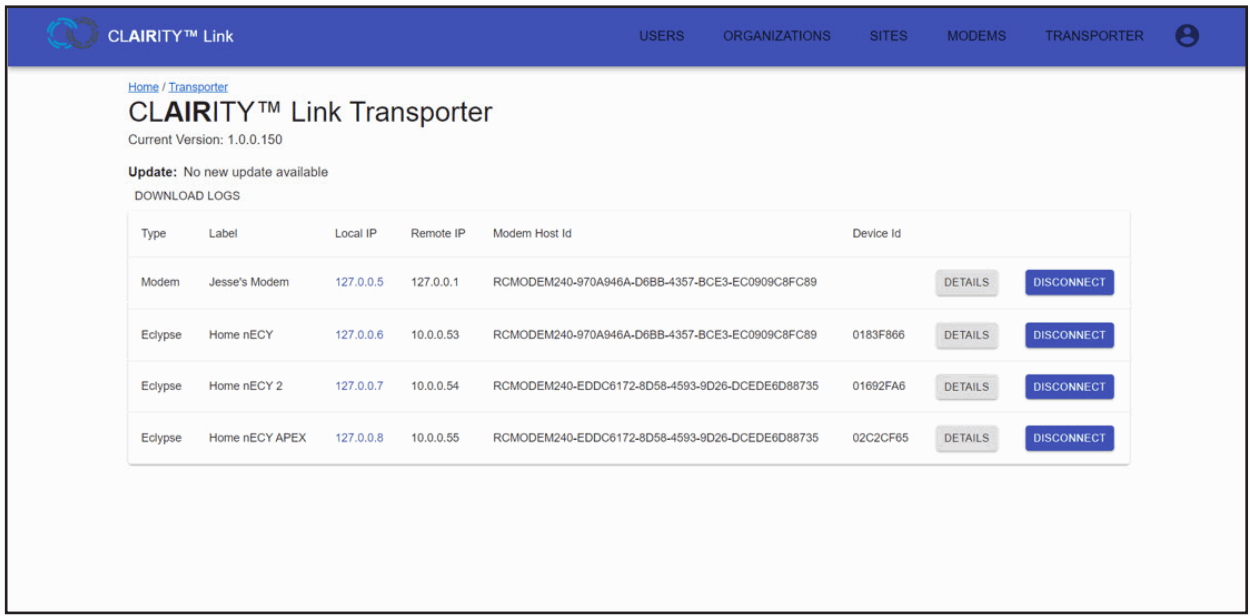Click the Type column header
This screenshot has width=1250, height=616.
pos(153,234)
